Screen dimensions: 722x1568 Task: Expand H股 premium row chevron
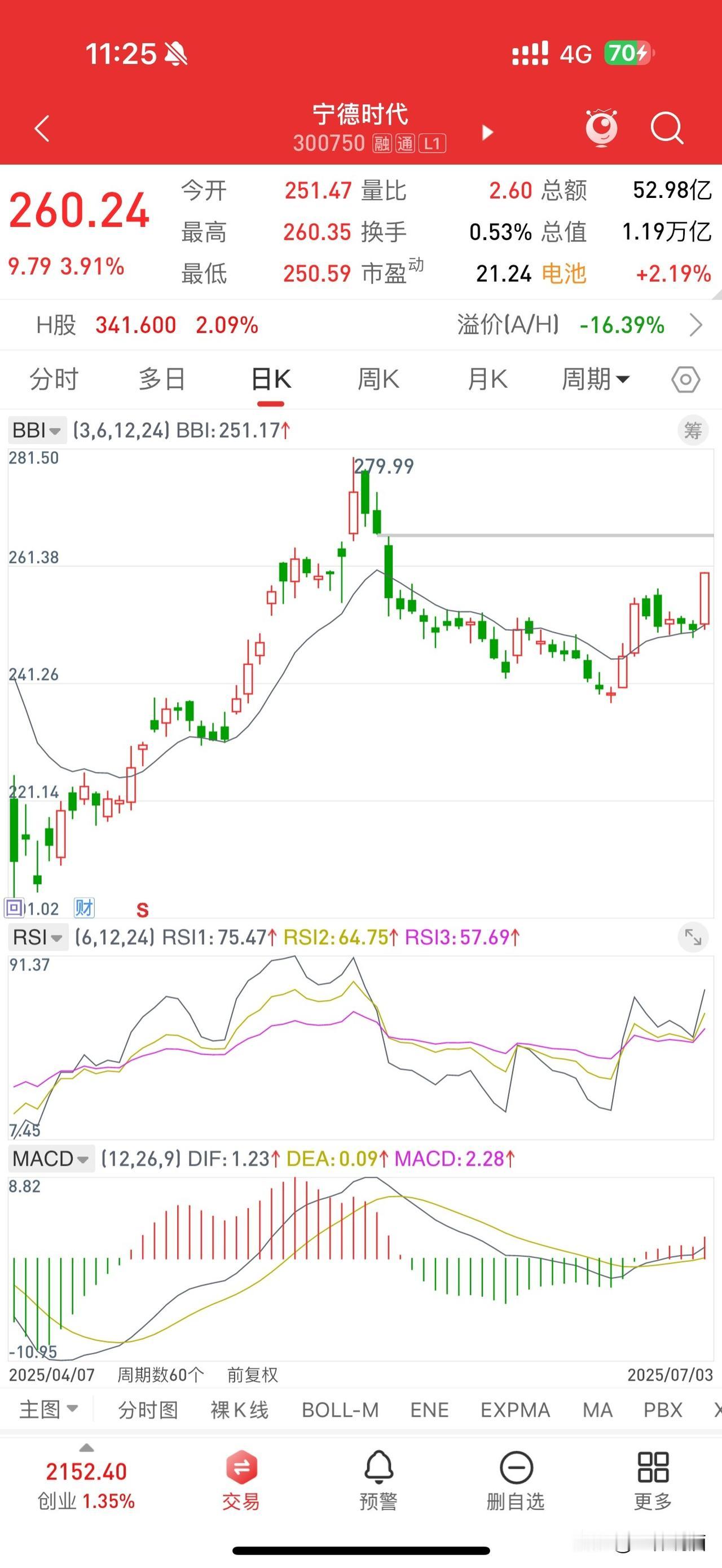coord(697,325)
